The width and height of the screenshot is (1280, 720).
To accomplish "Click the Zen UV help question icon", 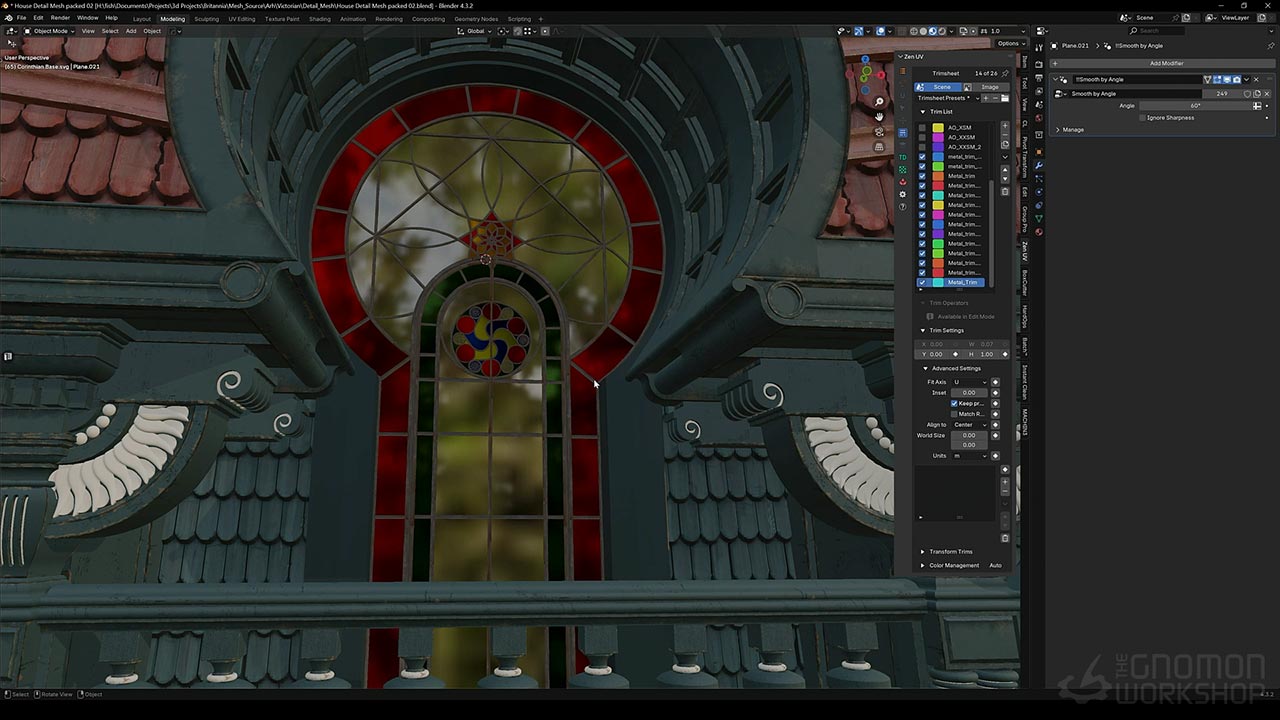I will click(903, 206).
